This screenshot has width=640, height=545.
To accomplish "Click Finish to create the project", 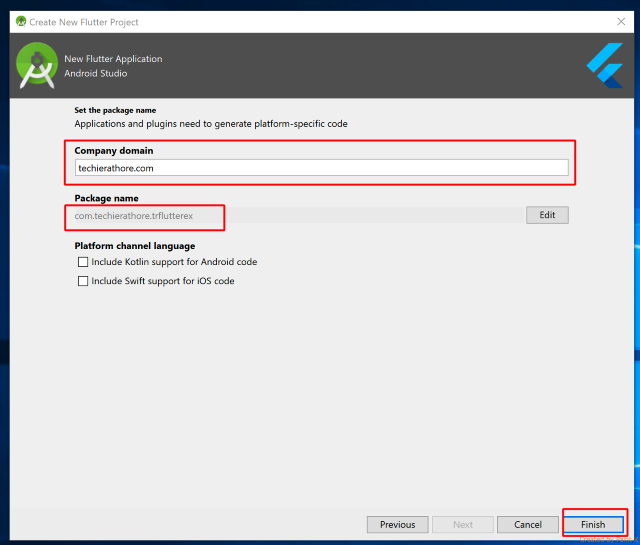I will point(593,524).
